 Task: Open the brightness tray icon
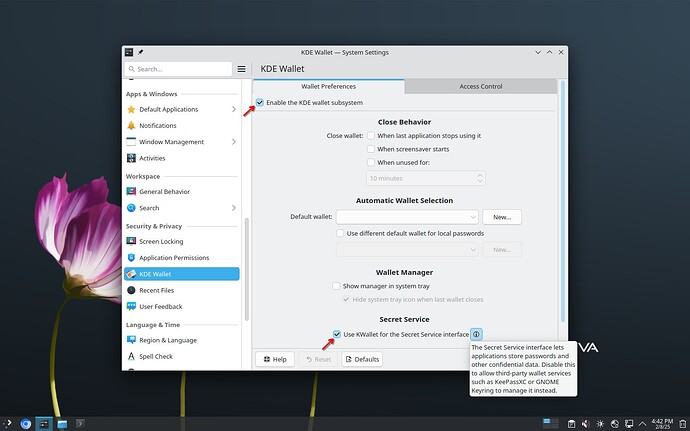tap(600, 424)
